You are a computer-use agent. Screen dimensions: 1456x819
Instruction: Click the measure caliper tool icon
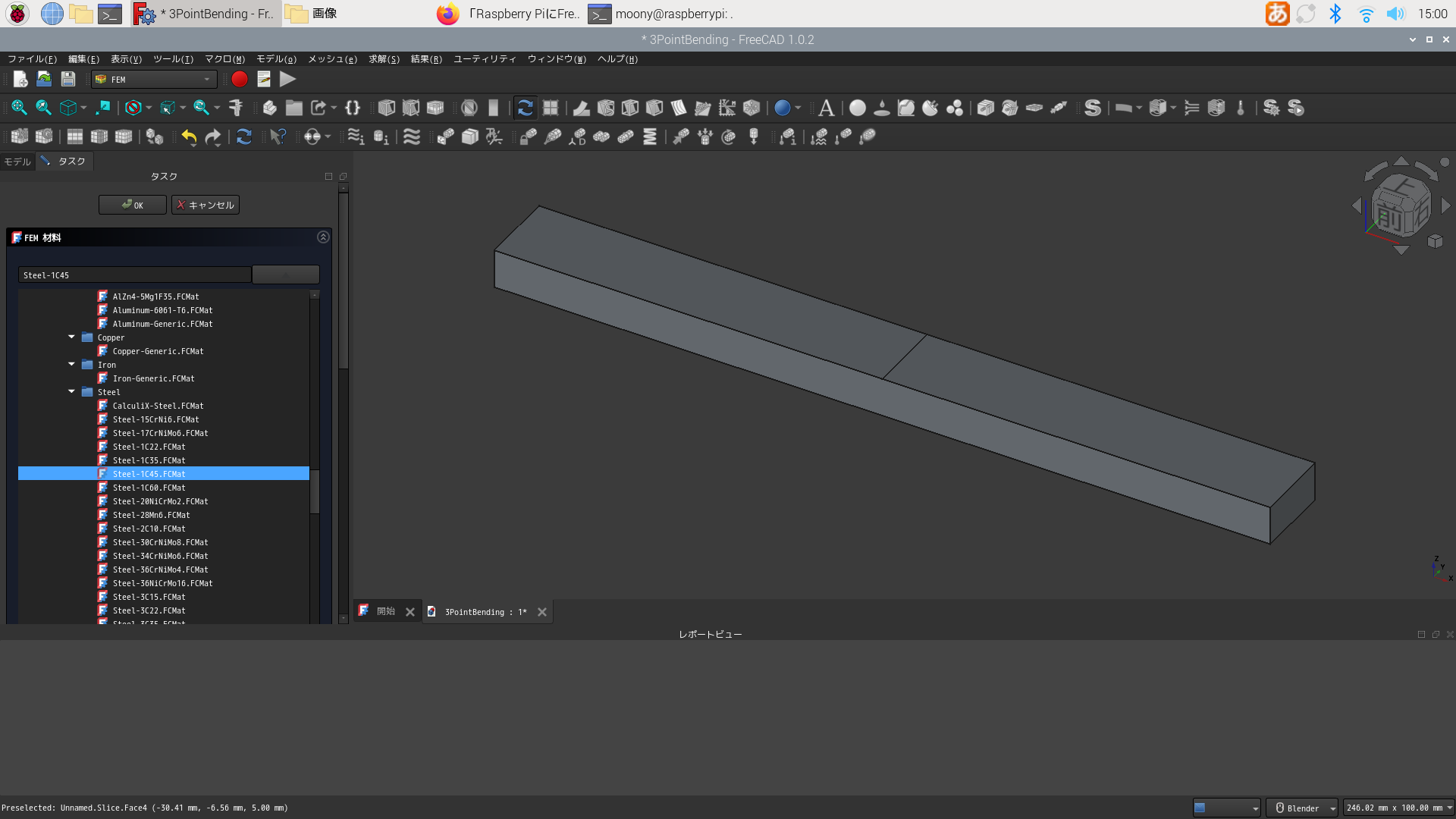[236, 108]
